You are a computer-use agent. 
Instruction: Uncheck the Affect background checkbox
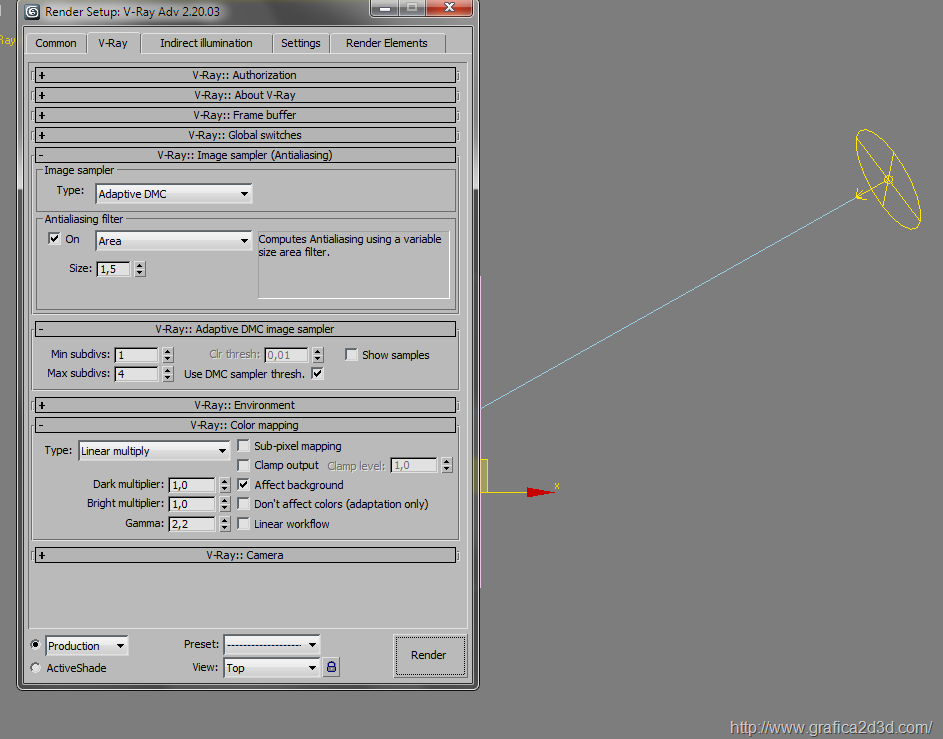pyautogui.click(x=244, y=485)
